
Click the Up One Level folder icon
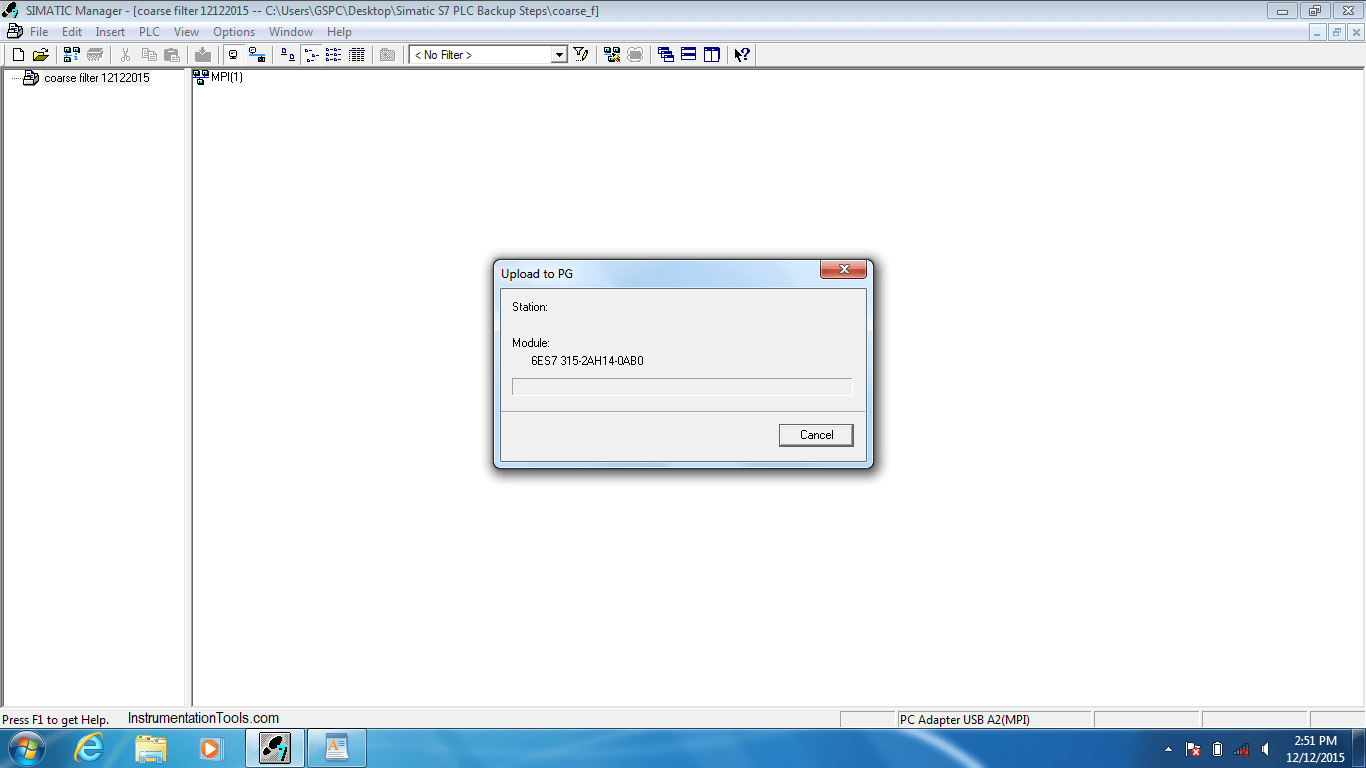tap(388, 55)
